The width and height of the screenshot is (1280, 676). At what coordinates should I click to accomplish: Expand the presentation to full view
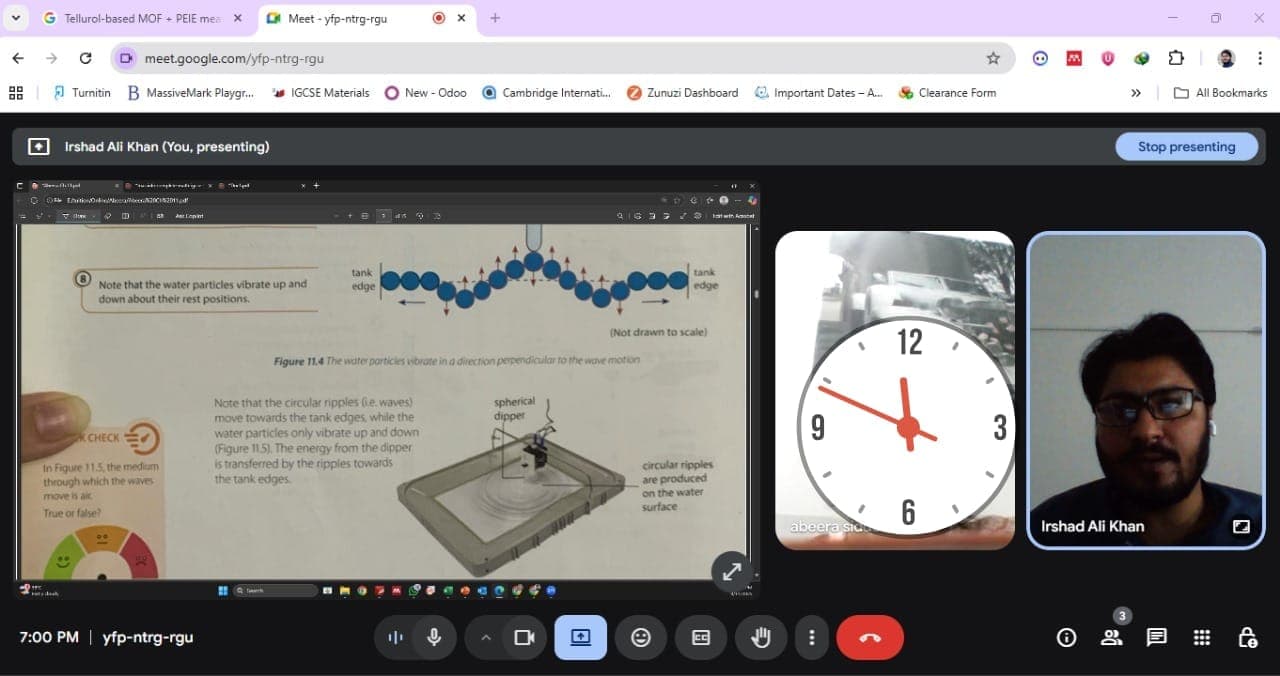point(732,571)
